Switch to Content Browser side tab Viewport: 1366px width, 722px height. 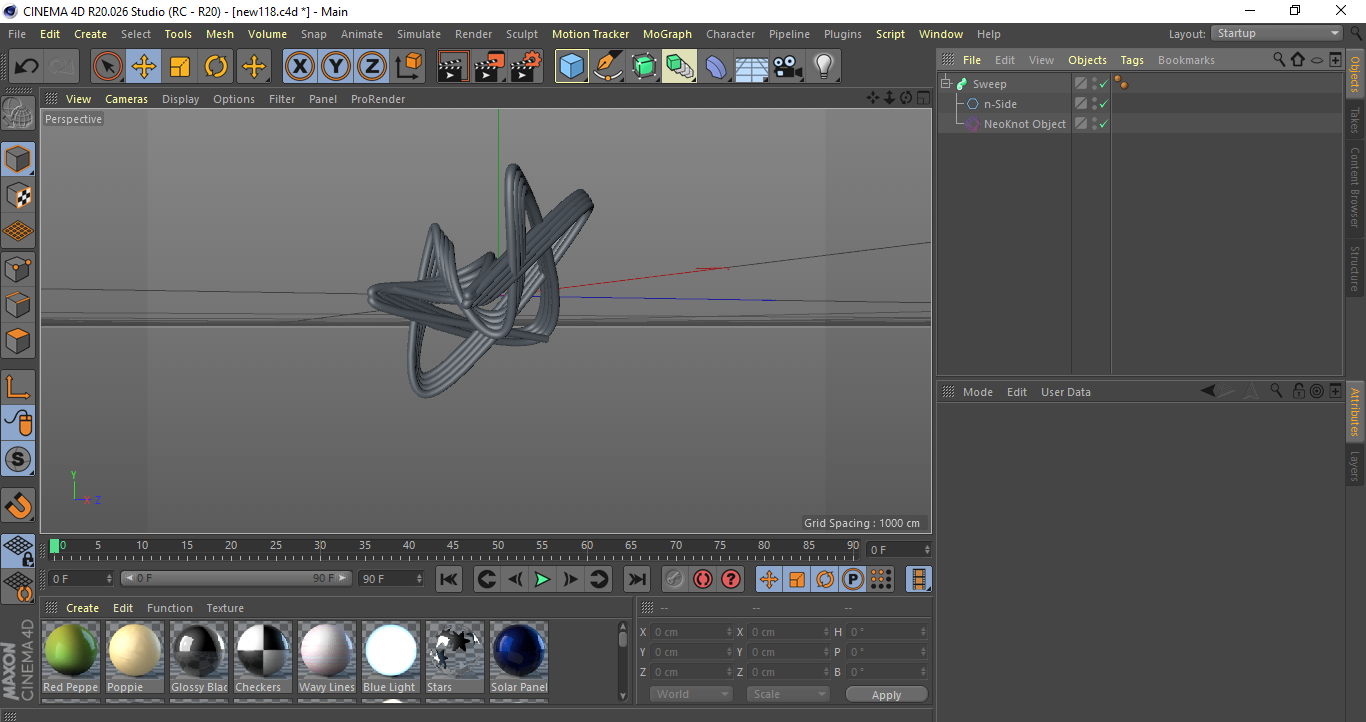(x=1355, y=188)
